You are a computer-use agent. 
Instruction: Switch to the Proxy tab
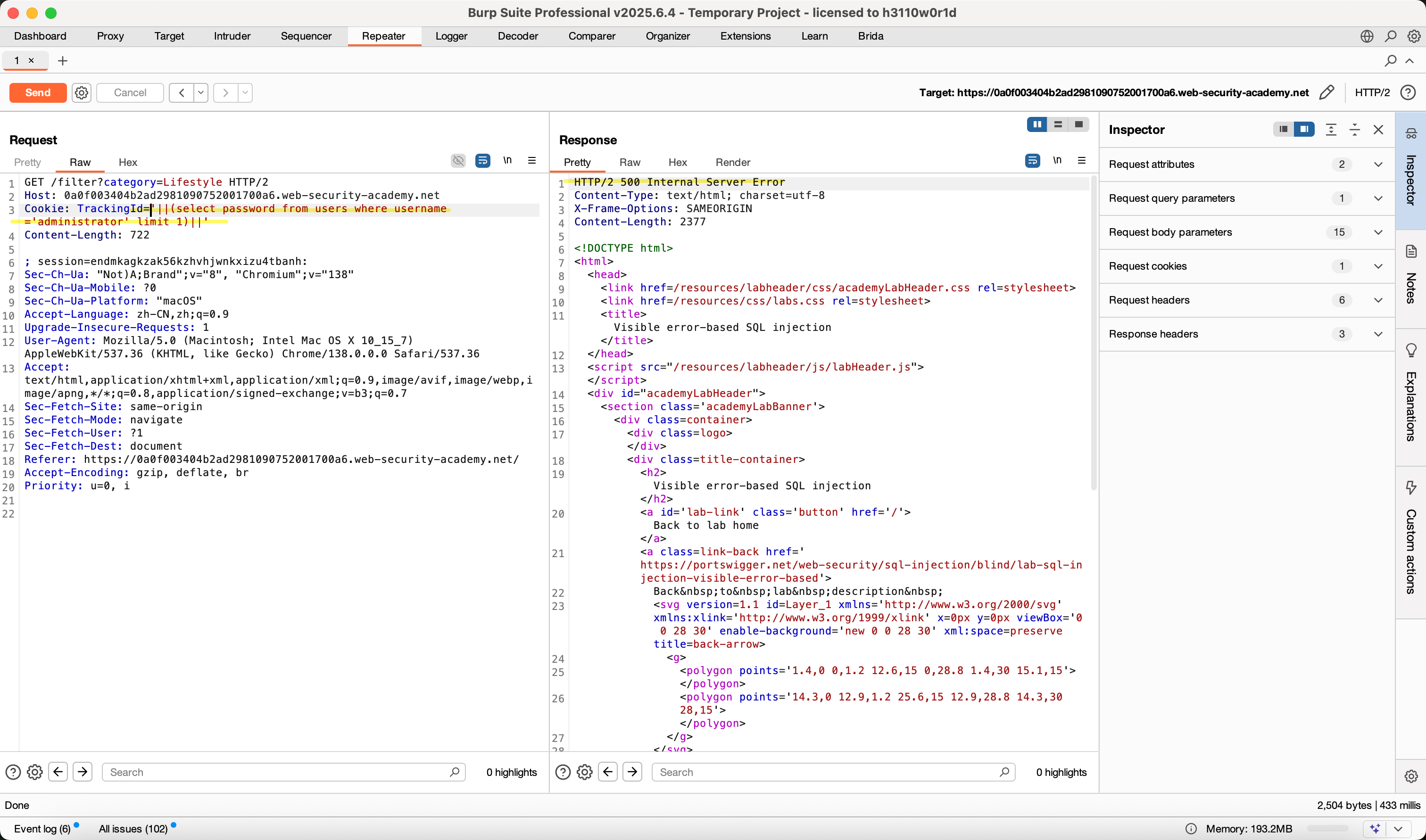(110, 36)
